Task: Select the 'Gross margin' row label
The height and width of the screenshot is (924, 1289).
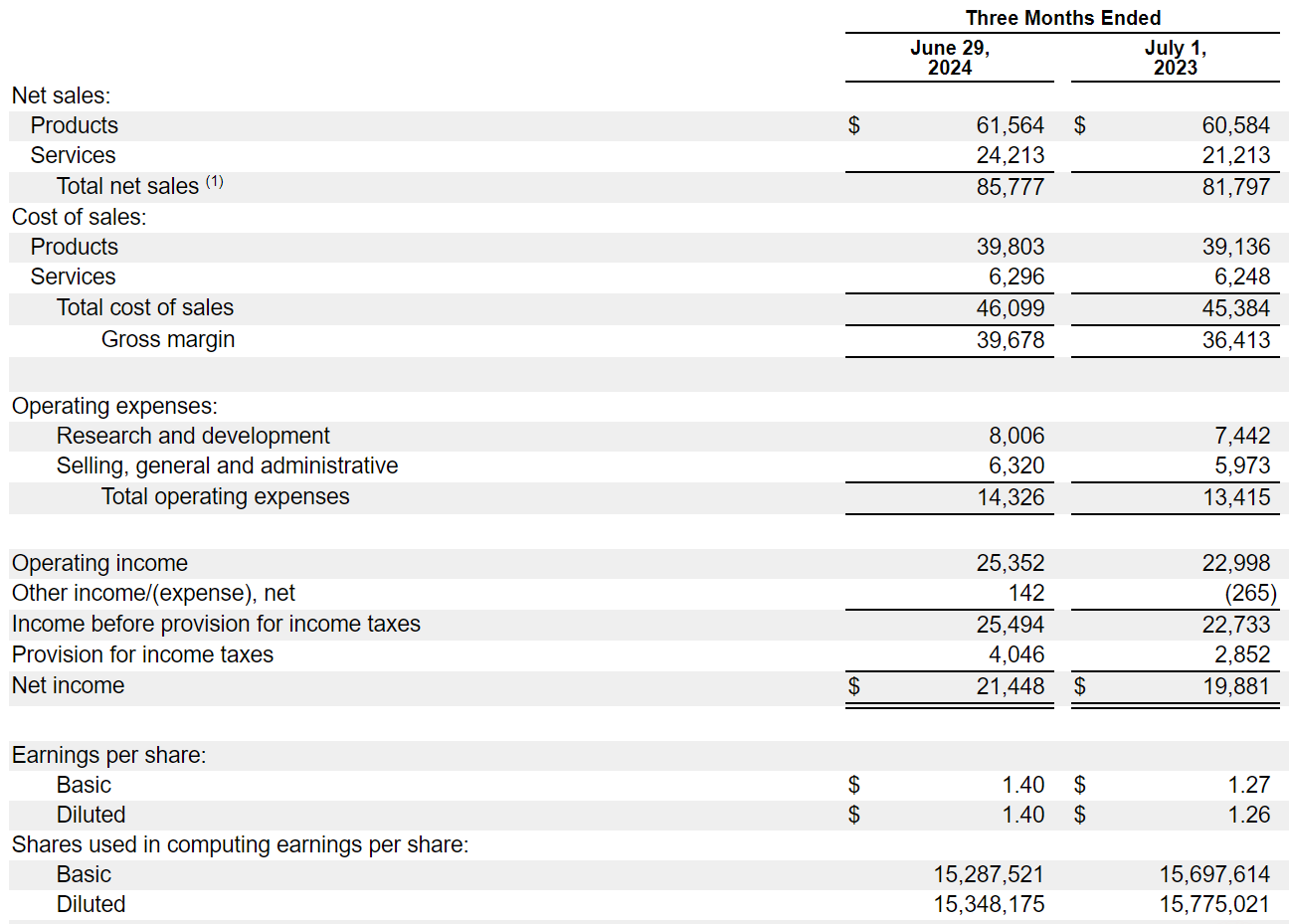Action: click(168, 339)
